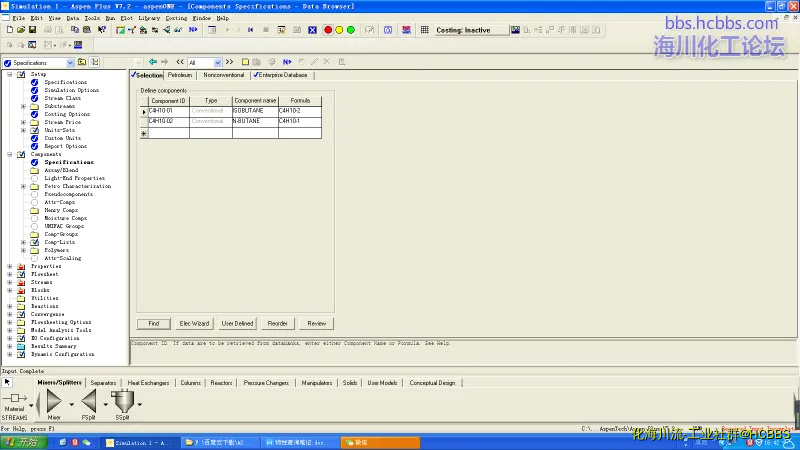
Task: Click the Open file folder icon
Action: [x=21, y=30]
